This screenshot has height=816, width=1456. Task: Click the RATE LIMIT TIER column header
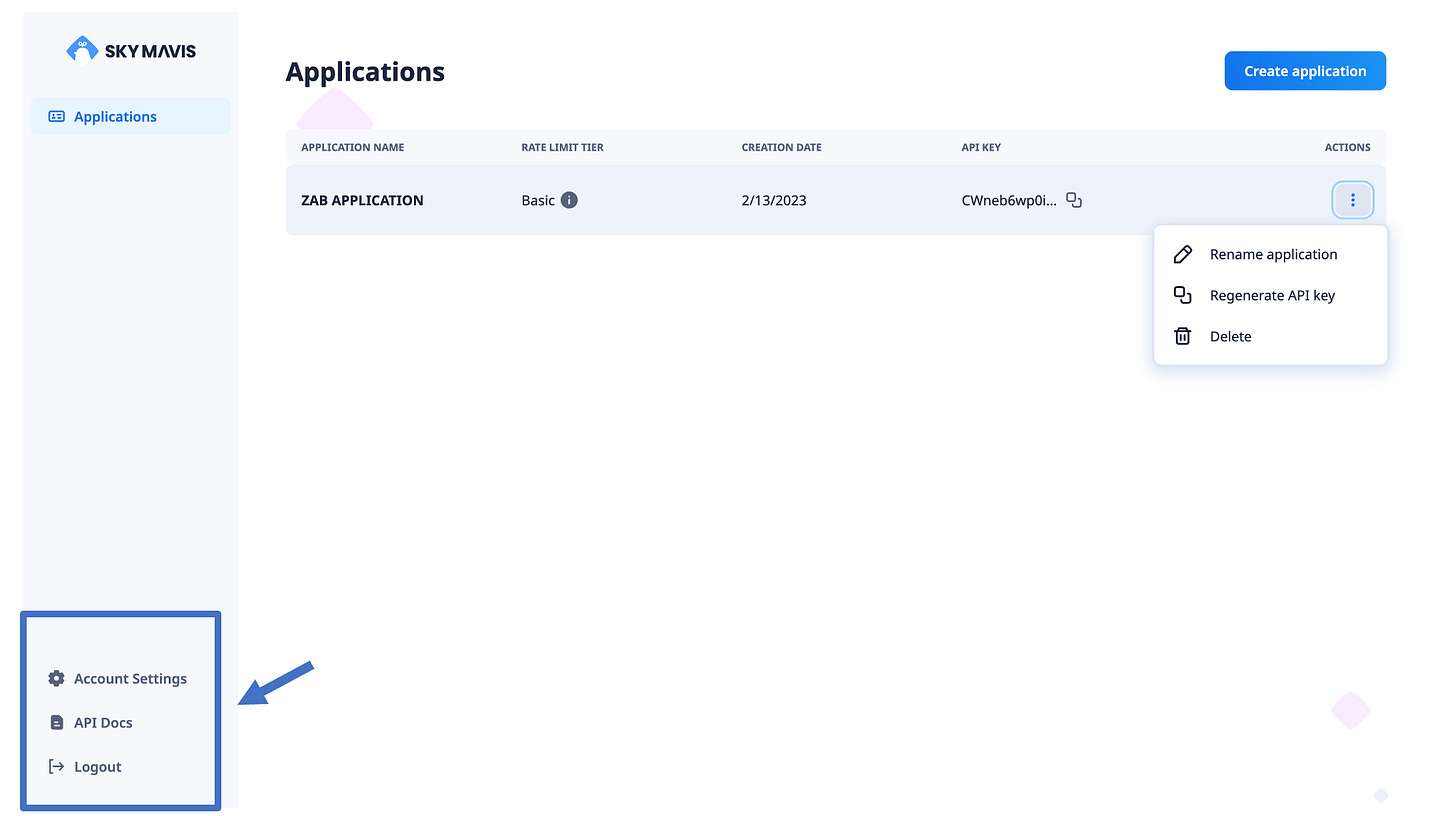(x=562, y=147)
